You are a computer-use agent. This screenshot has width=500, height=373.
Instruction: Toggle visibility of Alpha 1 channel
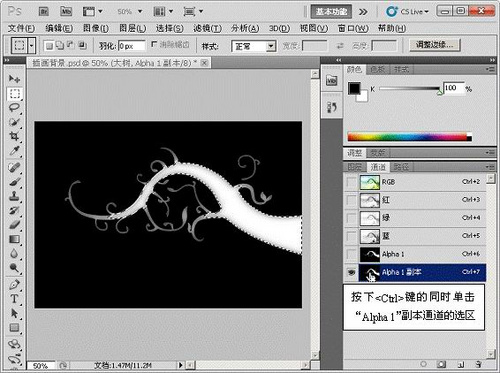click(351, 254)
